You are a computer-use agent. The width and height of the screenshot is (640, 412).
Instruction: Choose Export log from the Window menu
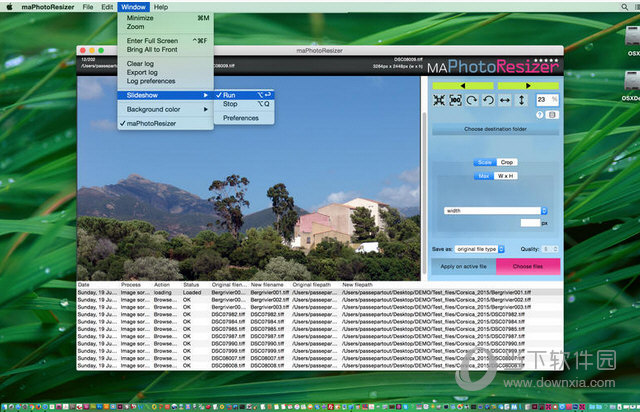pos(165,73)
